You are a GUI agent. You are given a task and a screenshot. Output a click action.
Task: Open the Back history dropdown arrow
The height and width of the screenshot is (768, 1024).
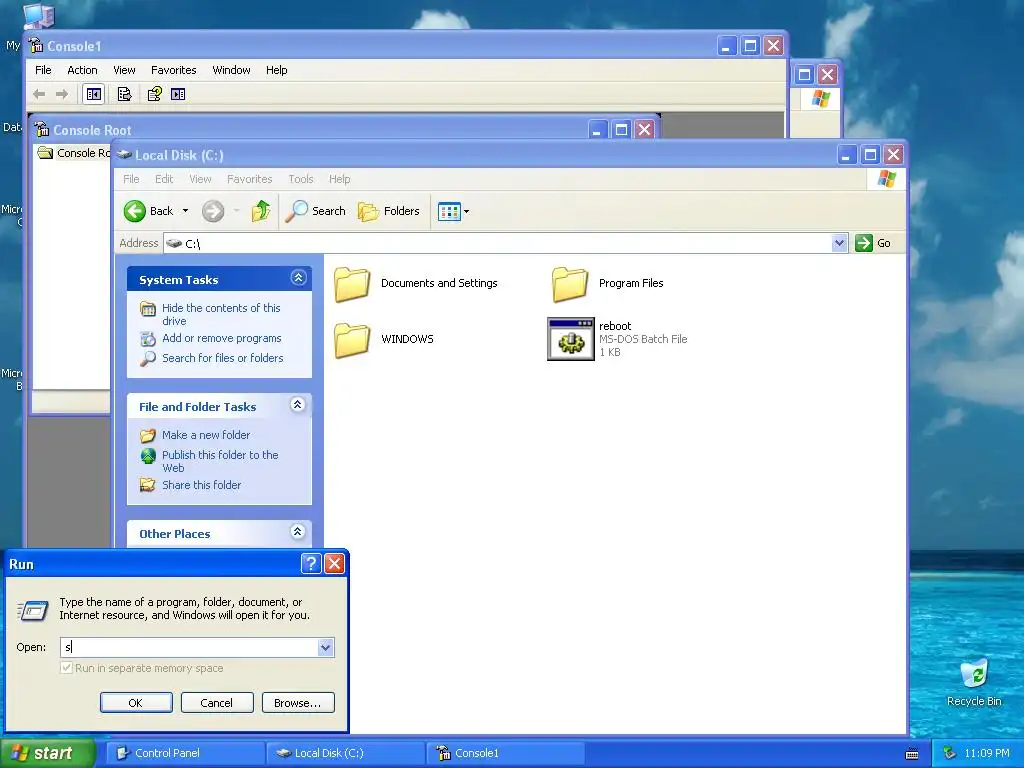coord(185,211)
